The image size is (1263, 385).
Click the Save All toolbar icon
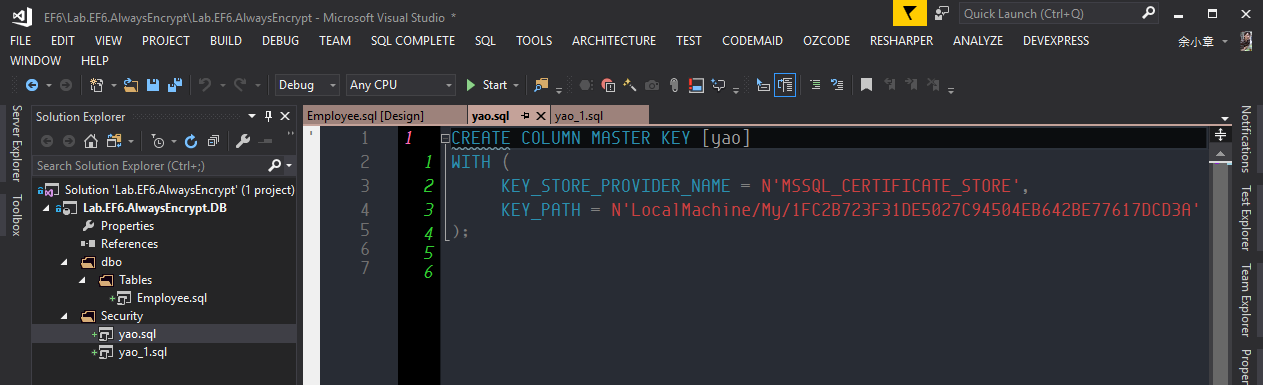[x=174, y=85]
